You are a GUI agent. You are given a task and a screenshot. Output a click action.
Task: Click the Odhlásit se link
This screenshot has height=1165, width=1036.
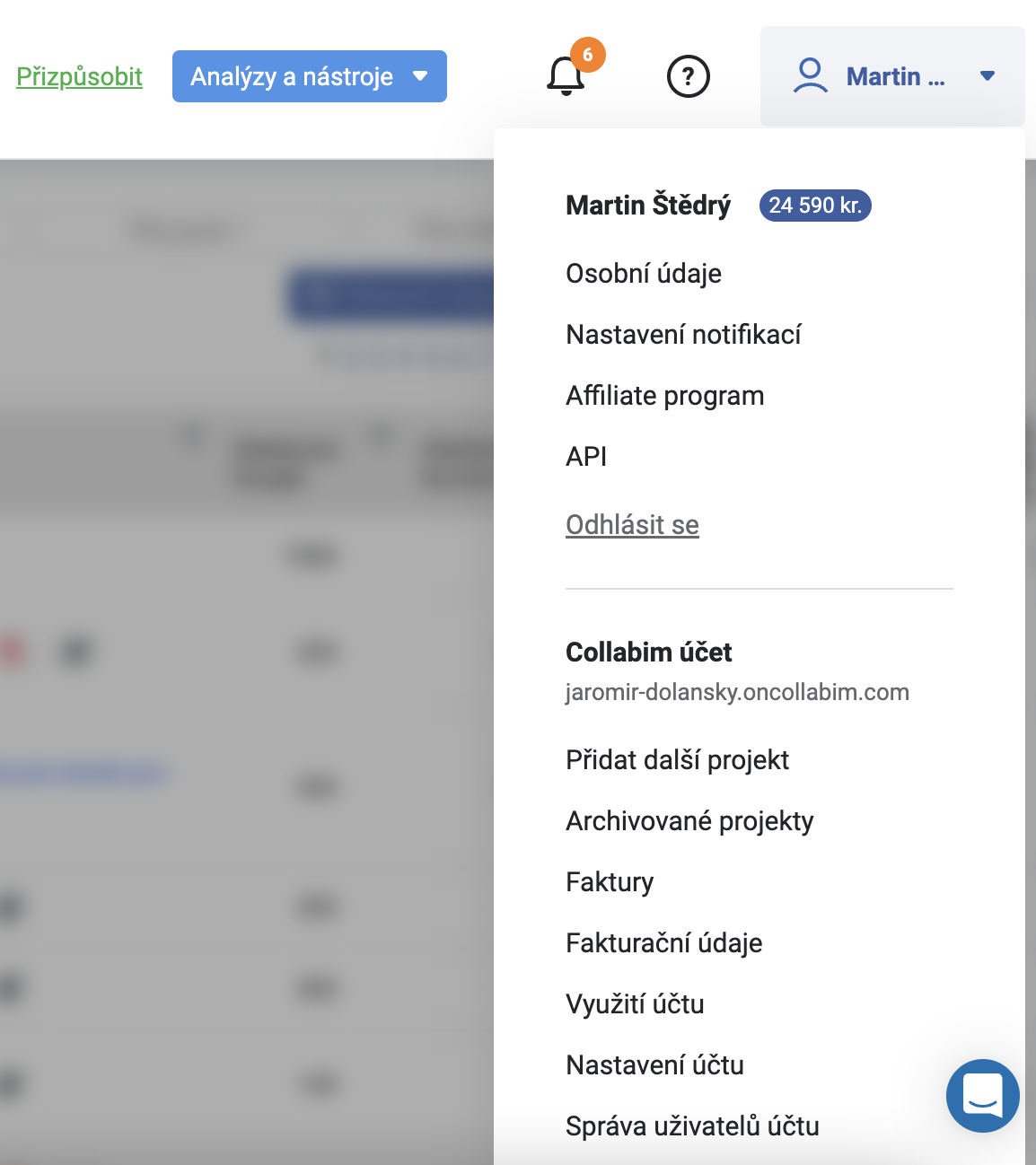632,525
